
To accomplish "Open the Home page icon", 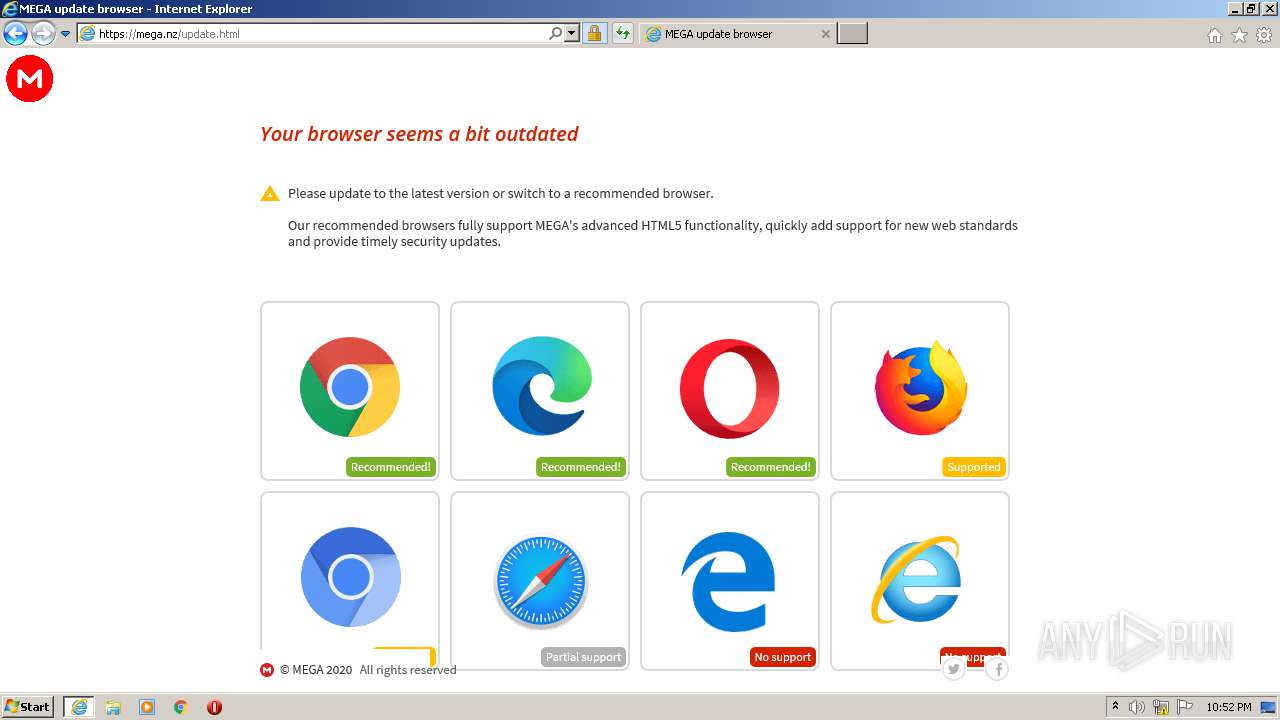I will (1215, 35).
